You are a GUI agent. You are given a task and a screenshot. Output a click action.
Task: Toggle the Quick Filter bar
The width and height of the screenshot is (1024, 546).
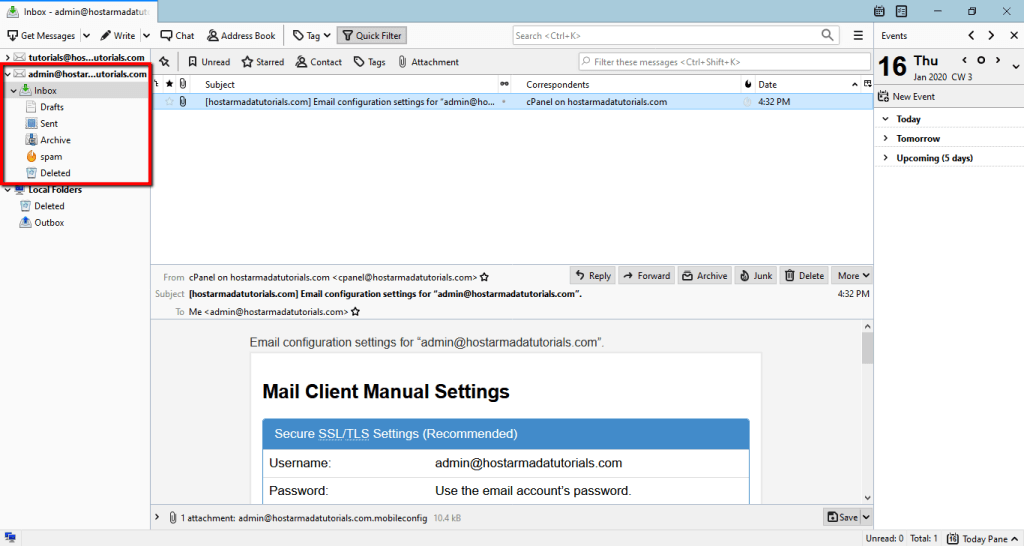pyautogui.click(x=372, y=36)
